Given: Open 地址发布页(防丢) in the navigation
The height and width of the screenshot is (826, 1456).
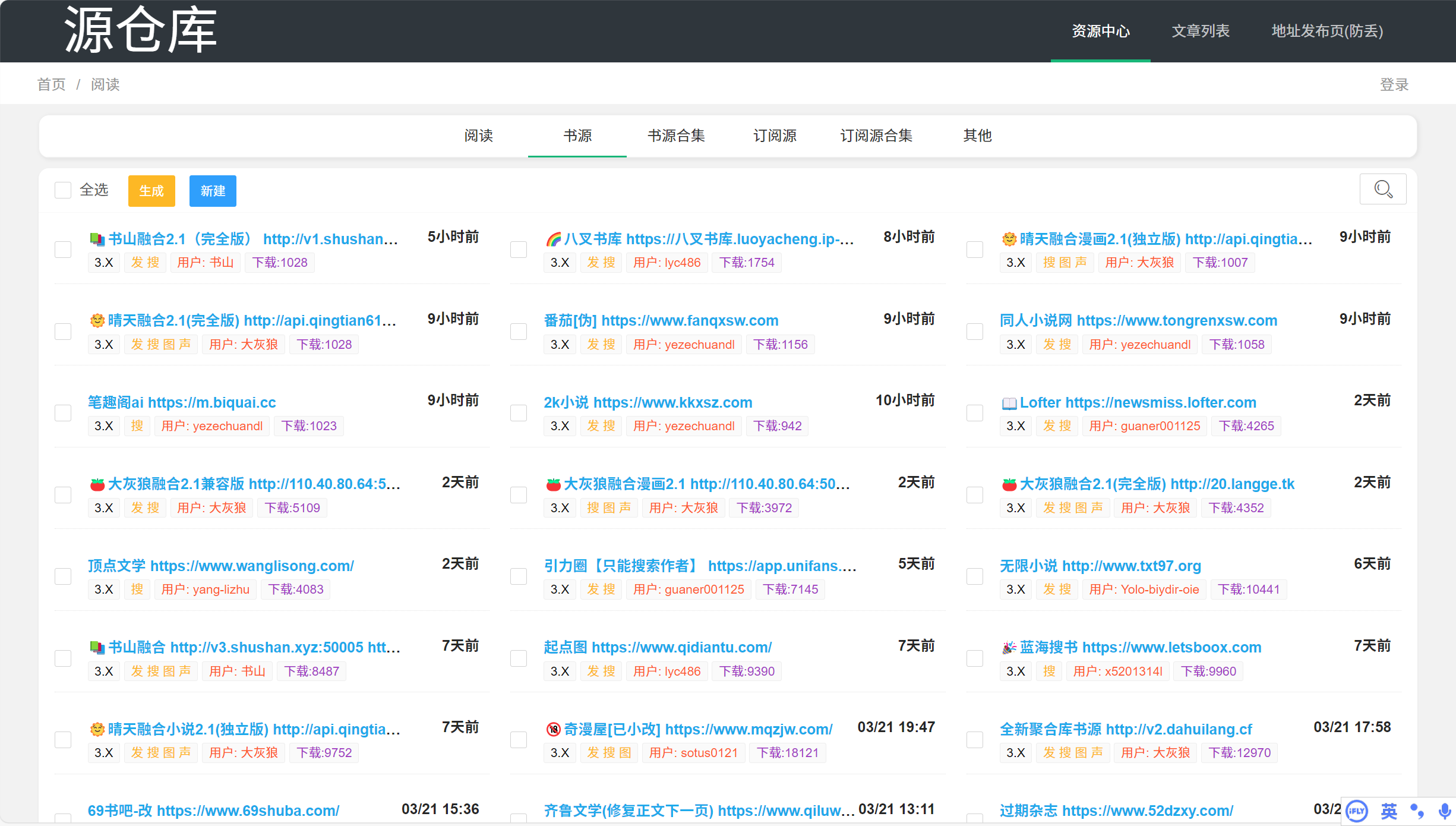Looking at the screenshot, I should 1327,31.
